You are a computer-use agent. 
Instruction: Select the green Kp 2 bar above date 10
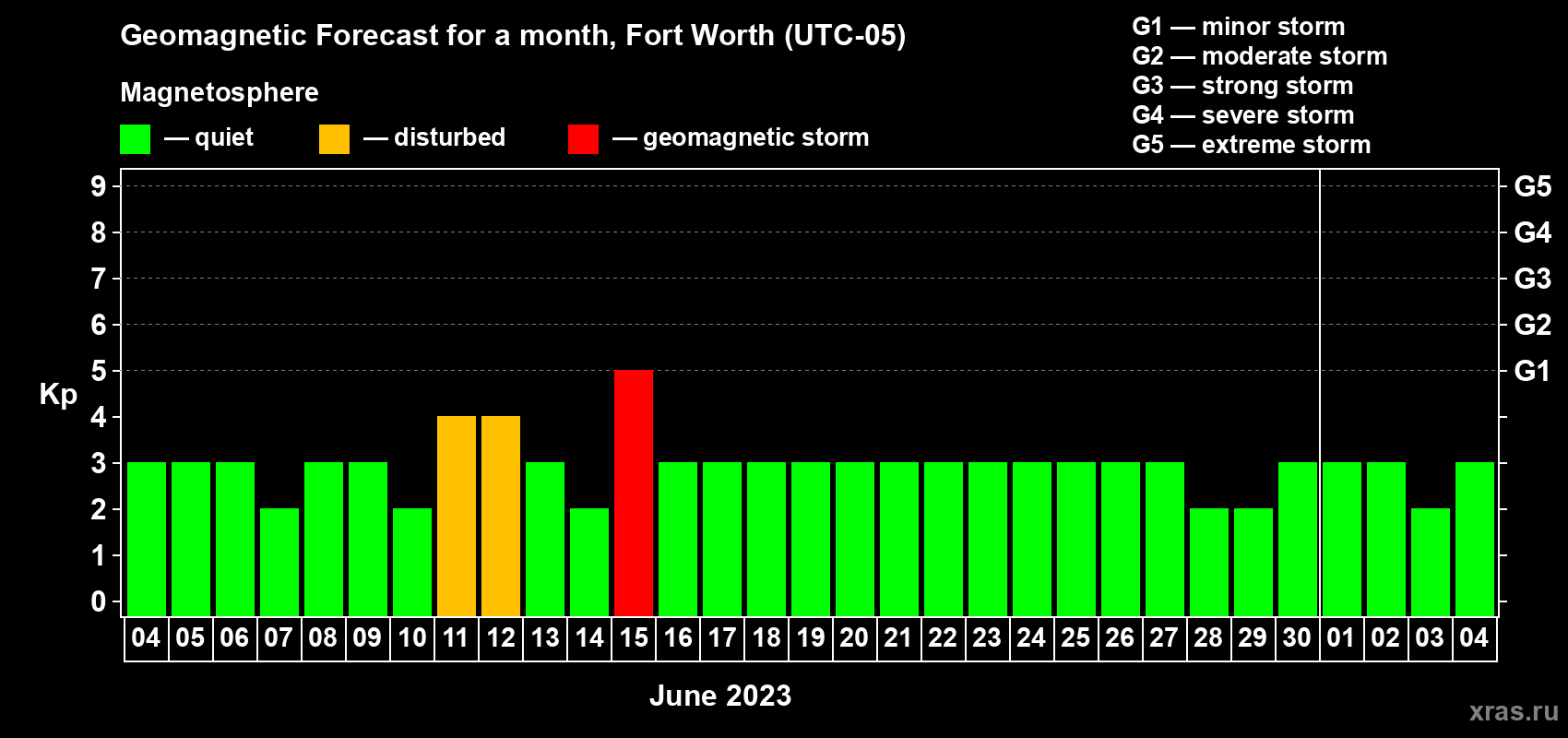[412, 563]
